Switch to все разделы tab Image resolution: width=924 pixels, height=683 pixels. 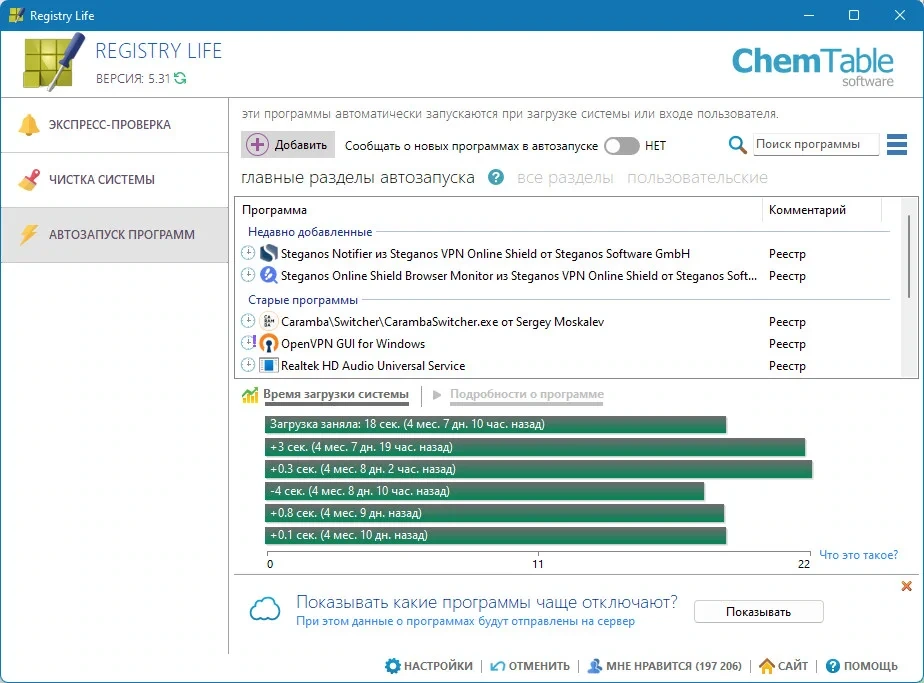tap(565, 177)
